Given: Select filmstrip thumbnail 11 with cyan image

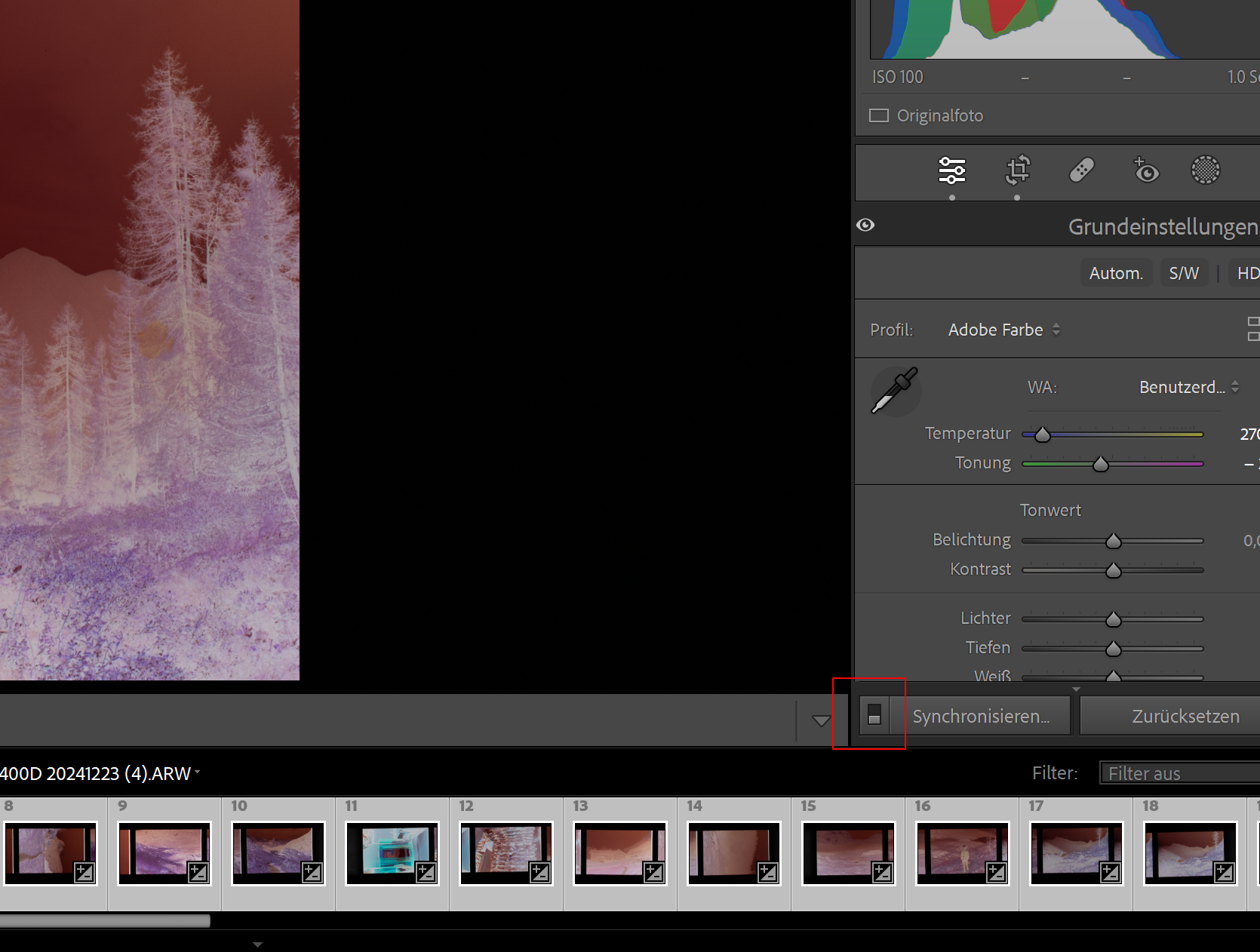Looking at the screenshot, I should click(392, 853).
